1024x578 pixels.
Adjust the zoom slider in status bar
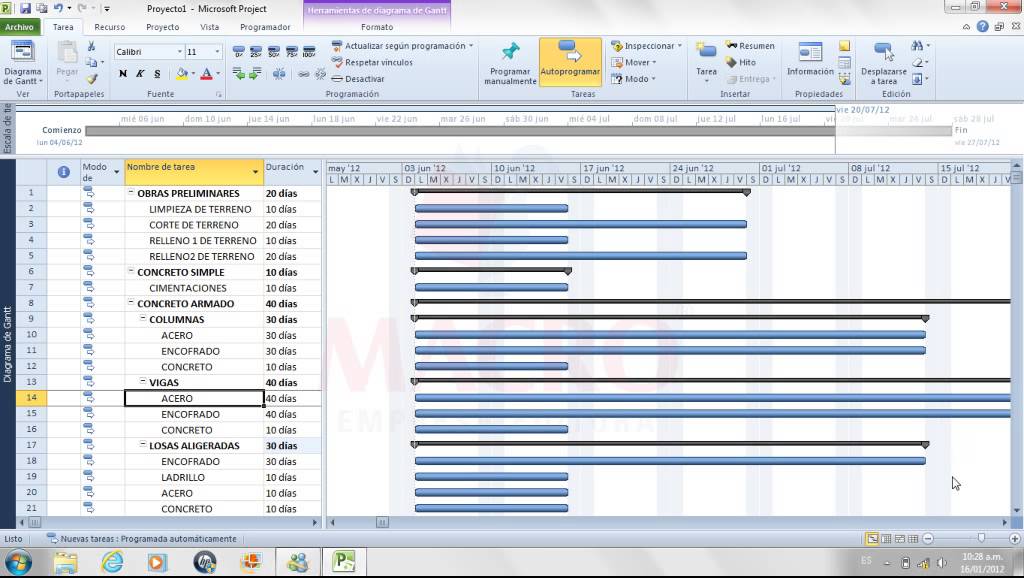point(980,538)
